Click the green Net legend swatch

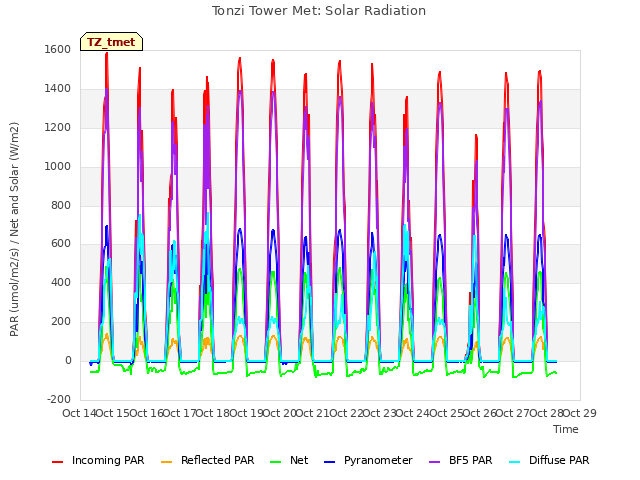tap(276, 462)
